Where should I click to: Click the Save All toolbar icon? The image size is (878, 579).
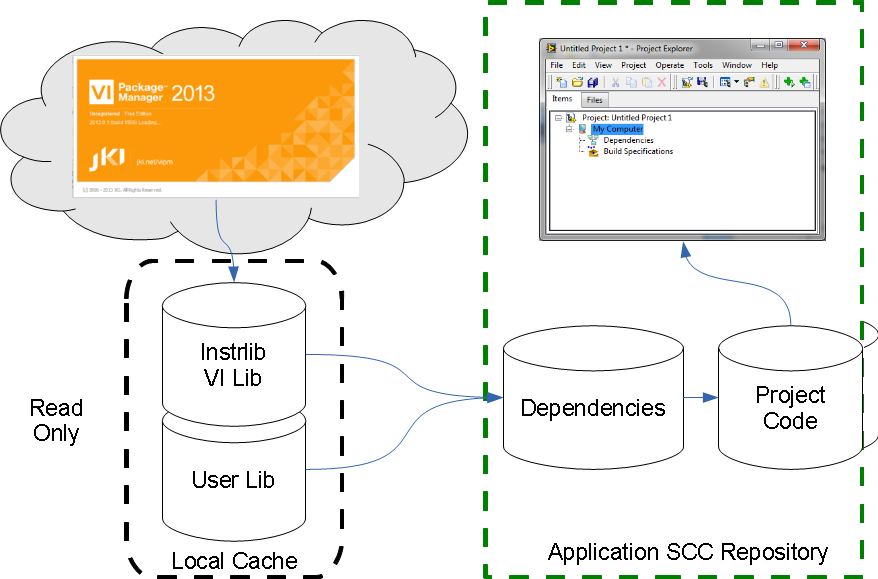(x=592, y=82)
